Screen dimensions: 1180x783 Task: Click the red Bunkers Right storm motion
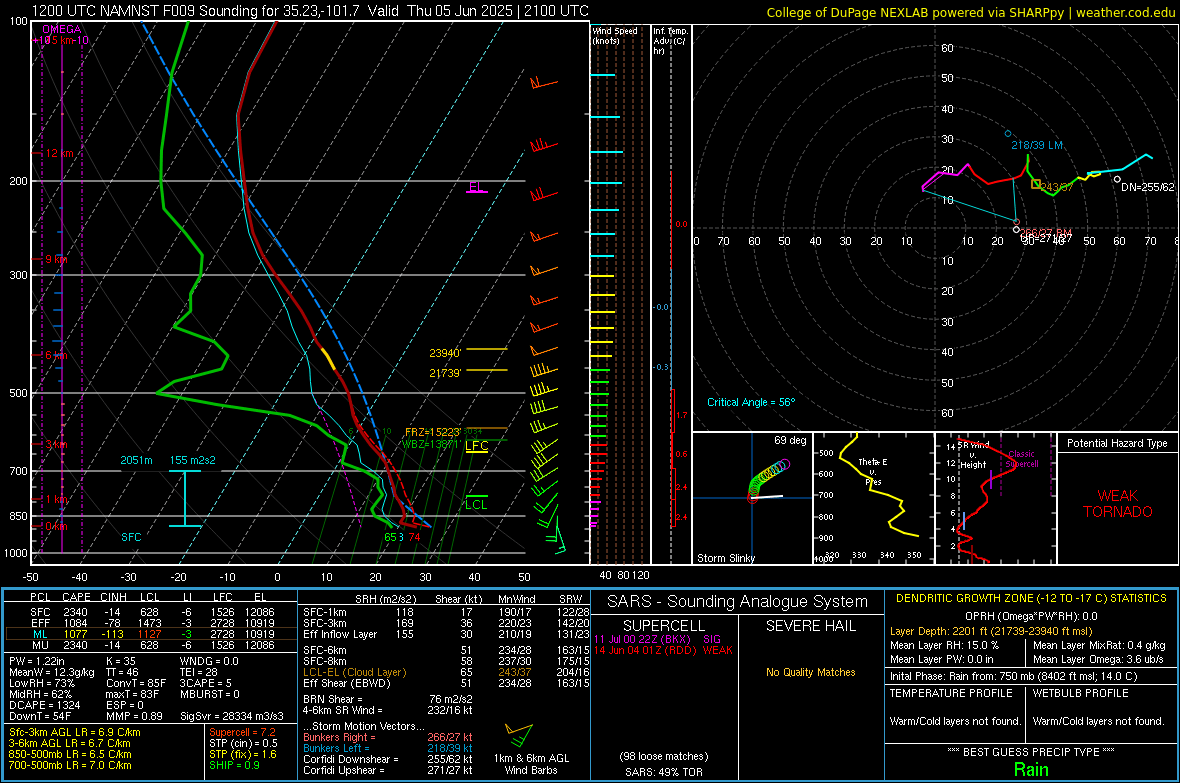(388, 738)
